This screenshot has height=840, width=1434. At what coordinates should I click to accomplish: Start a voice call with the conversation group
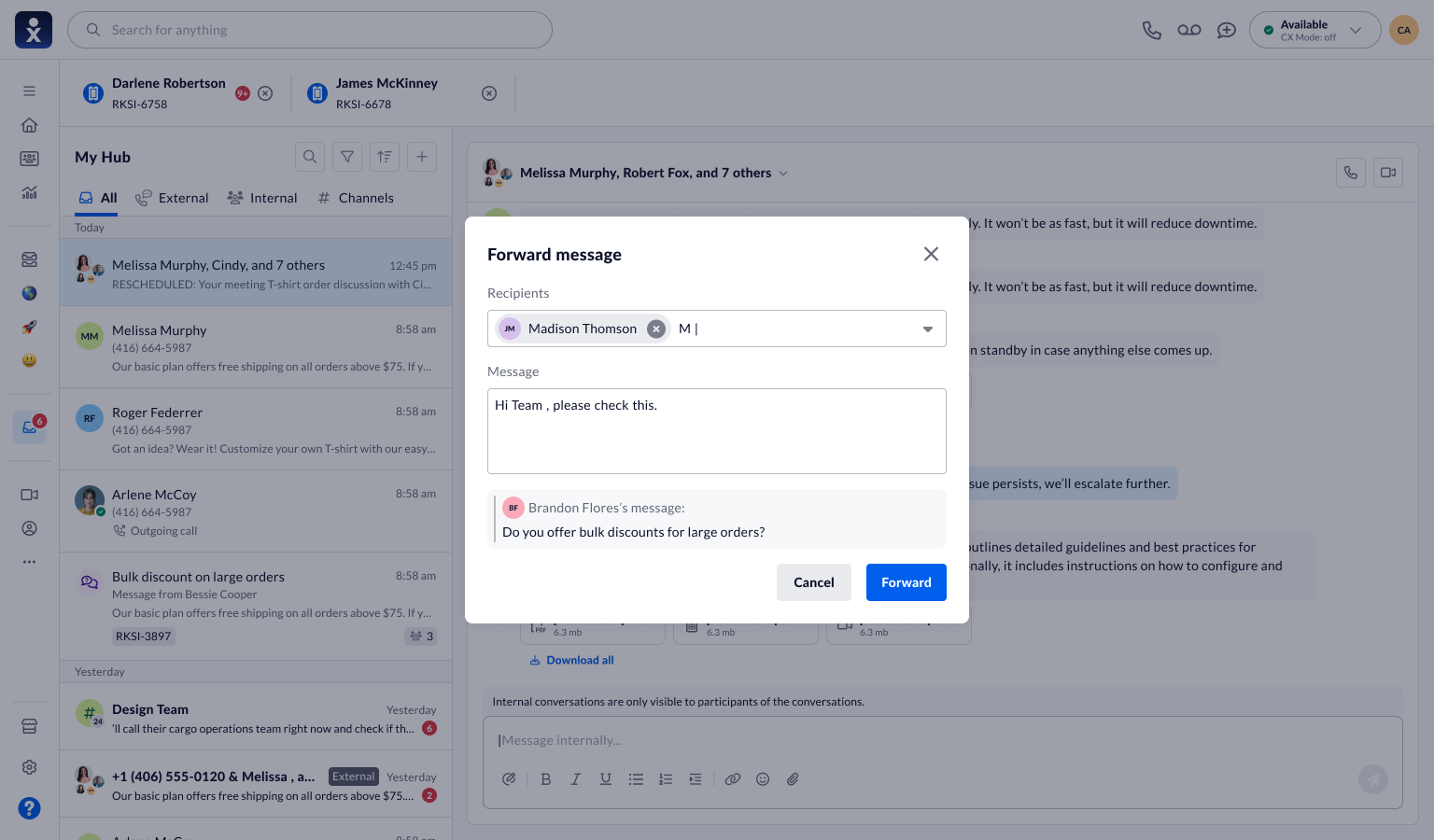coord(1351,173)
